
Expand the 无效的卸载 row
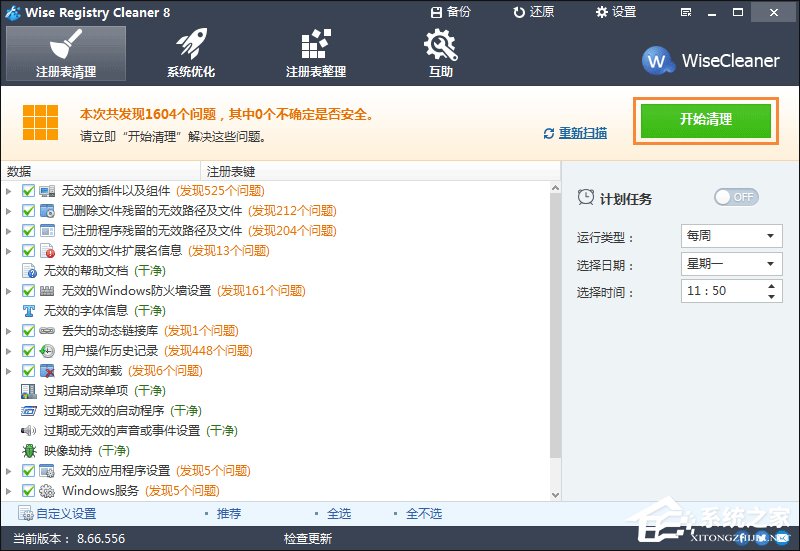[9, 371]
